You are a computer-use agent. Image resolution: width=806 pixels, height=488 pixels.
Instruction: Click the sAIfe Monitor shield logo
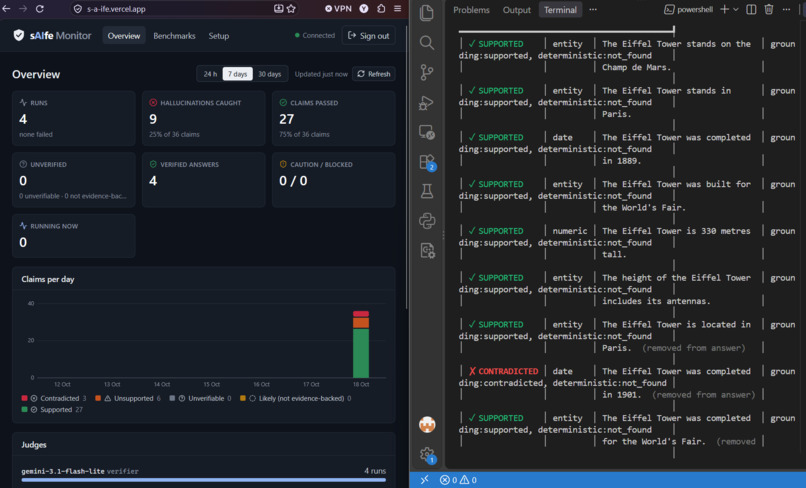(x=19, y=35)
